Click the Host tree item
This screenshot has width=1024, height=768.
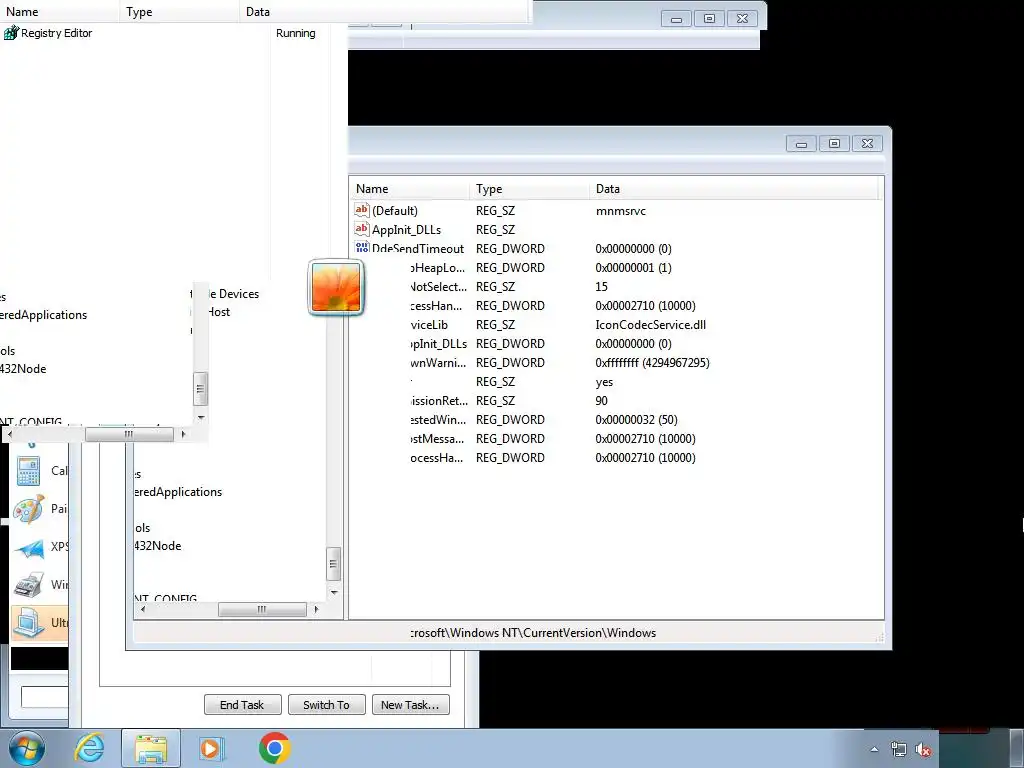[x=219, y=312]
